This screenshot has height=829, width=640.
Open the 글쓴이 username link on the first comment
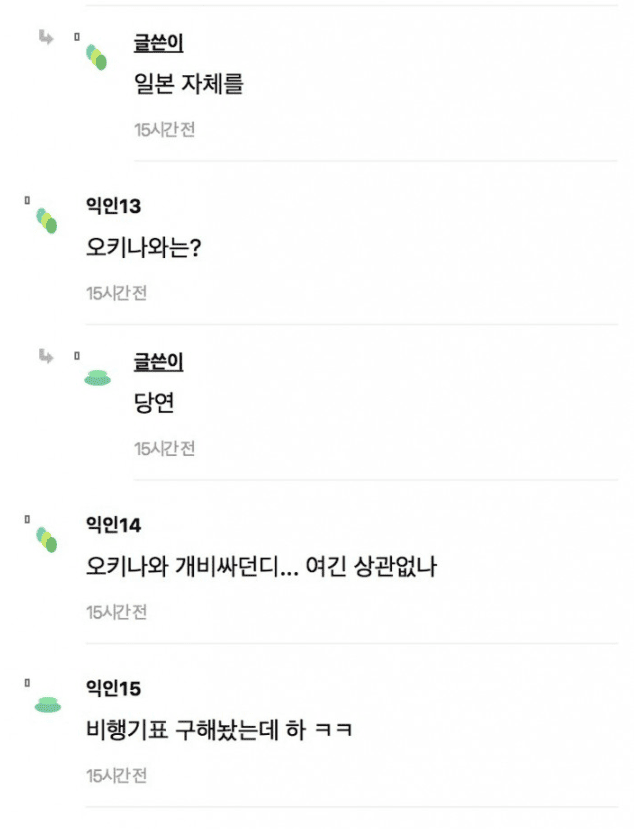tap(156, 43)
